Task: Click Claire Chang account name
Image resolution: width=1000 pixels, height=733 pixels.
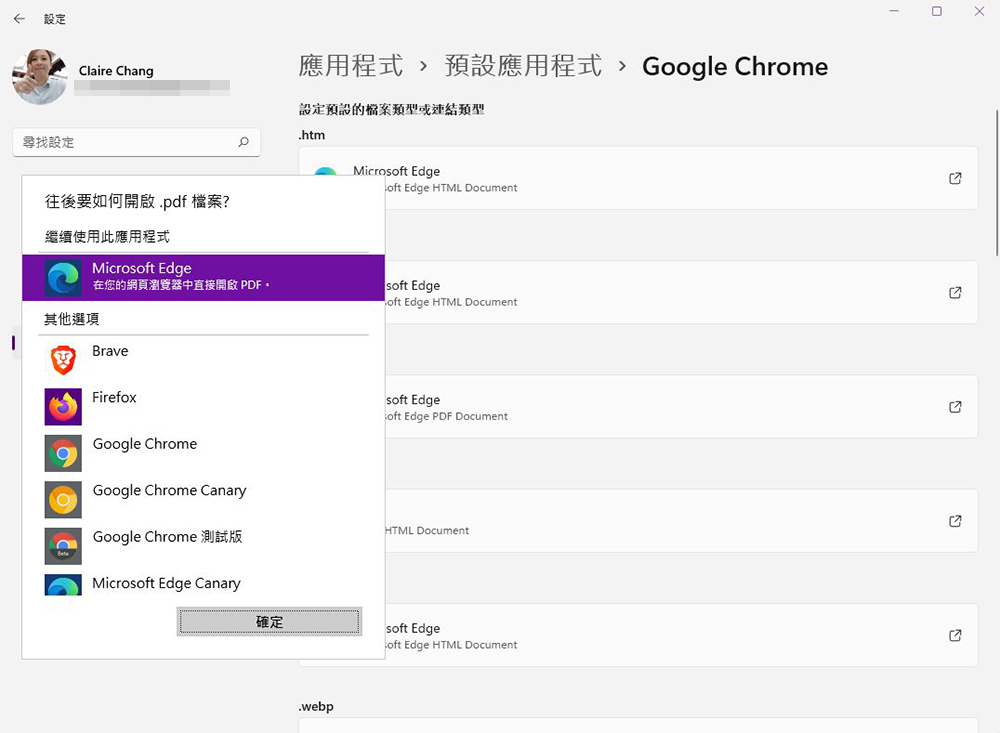Action: point(116,71)
